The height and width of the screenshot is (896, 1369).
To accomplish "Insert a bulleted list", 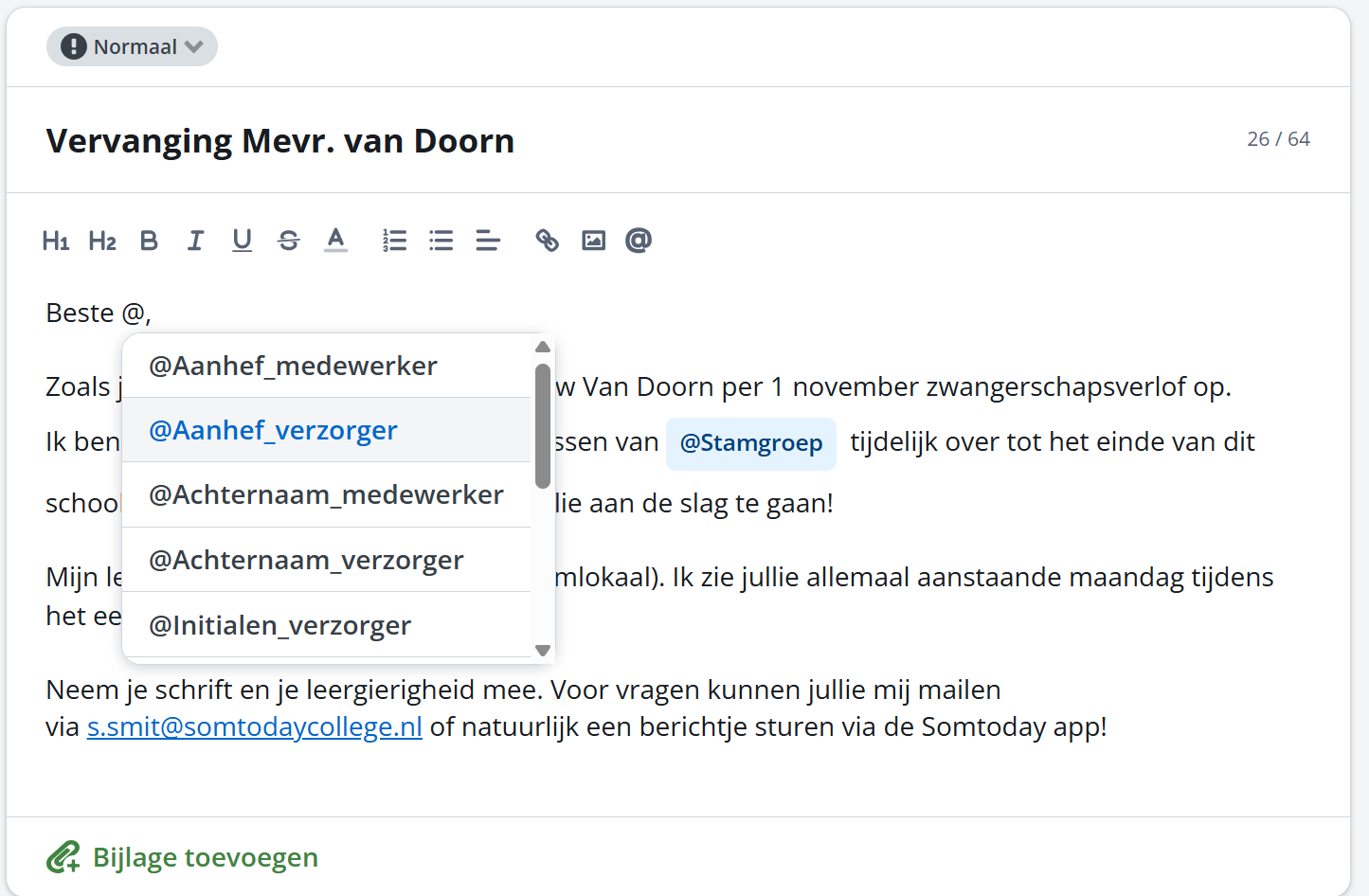I will coord(441,241).
